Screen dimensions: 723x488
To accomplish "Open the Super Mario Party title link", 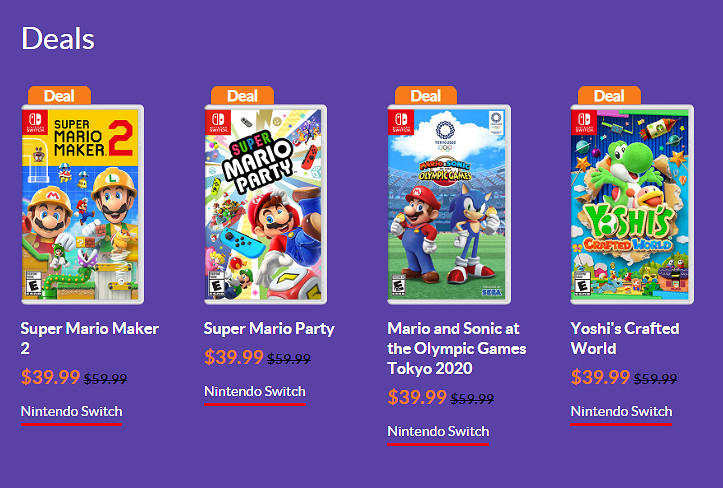I will 269,328.
